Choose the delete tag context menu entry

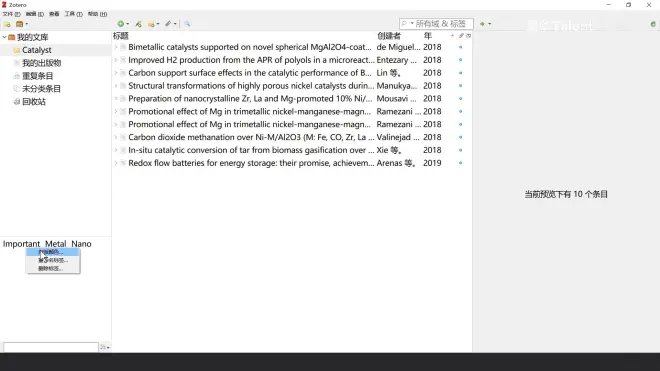pyautogui.click(x=53, y=268)
